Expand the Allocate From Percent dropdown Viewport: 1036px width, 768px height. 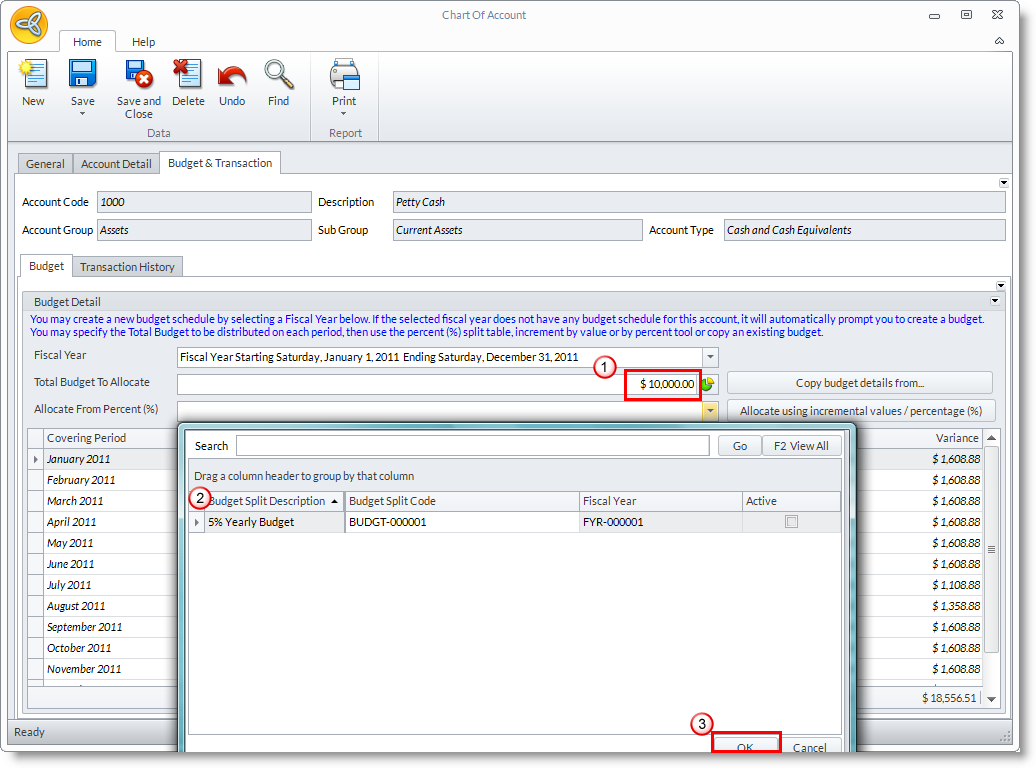710,411
